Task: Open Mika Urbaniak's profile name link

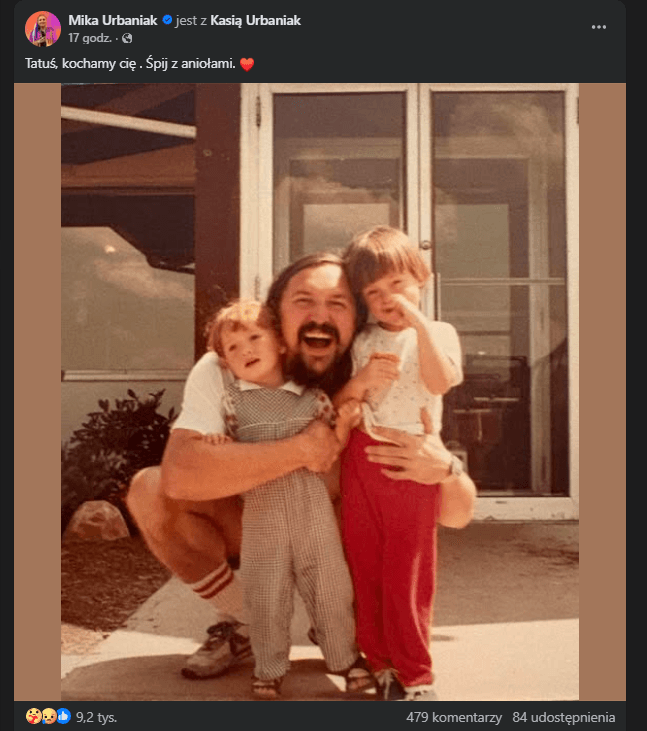Action: pyautogui.click(x=113, y=20)
